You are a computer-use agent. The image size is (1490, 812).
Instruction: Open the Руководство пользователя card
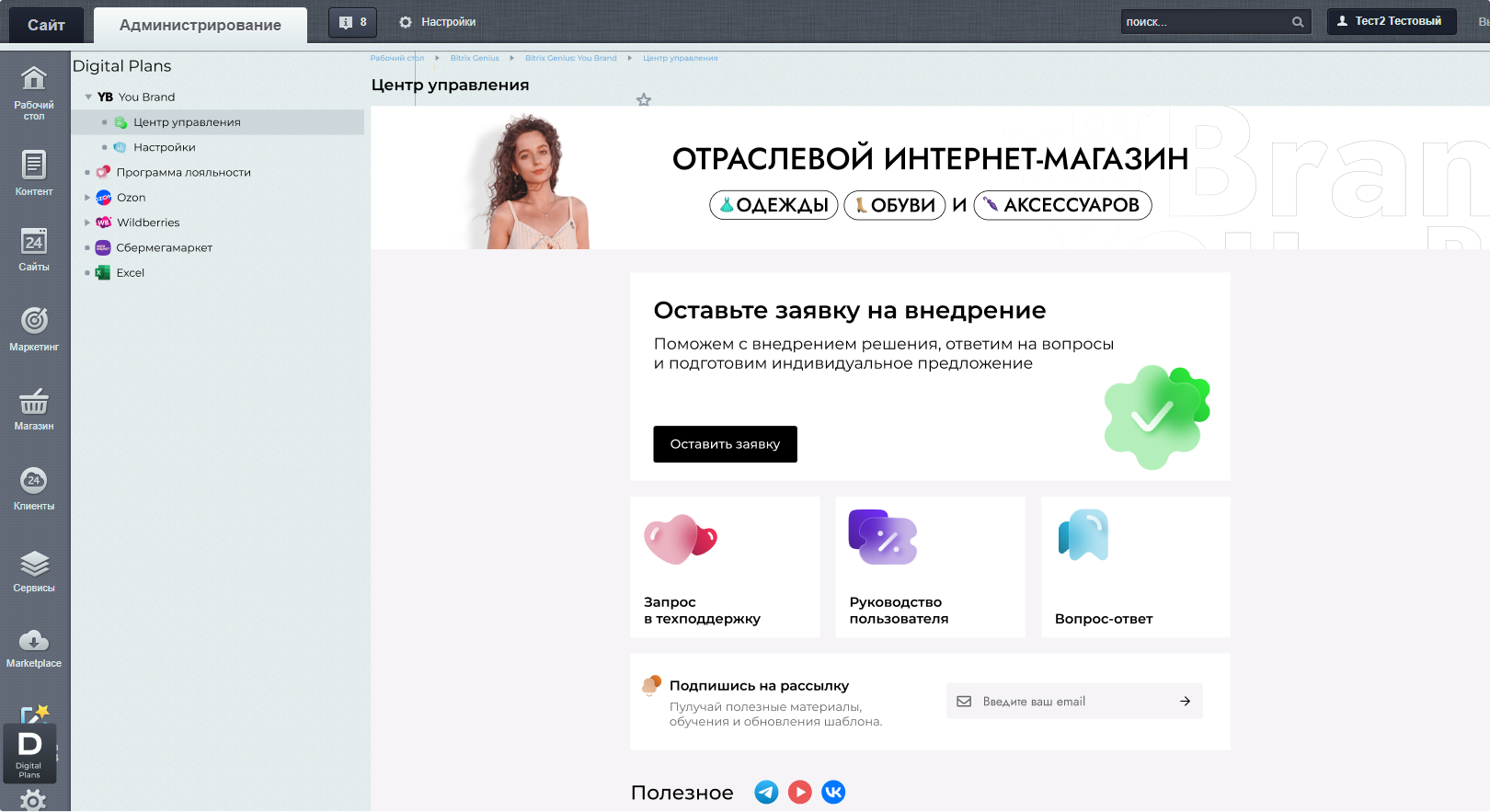coord(930,566)
